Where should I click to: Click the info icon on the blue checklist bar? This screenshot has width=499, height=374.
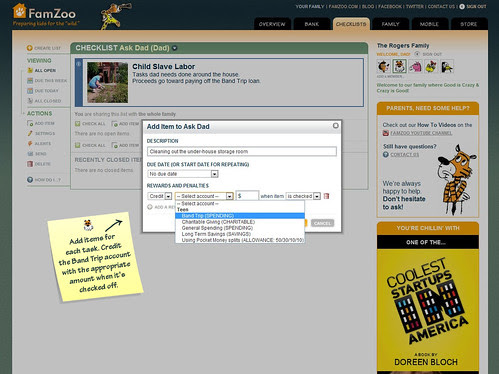point(79,64)
